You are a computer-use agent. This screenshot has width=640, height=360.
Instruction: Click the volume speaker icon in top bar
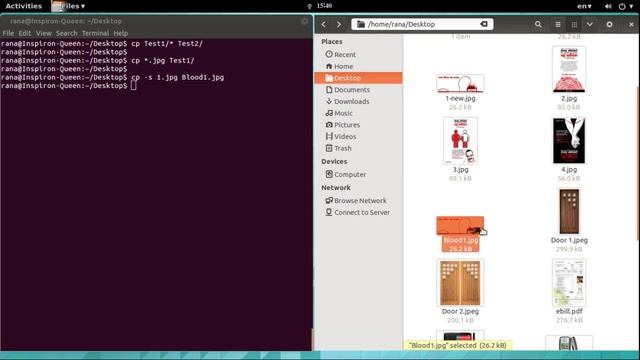click(x=608, y=6)
